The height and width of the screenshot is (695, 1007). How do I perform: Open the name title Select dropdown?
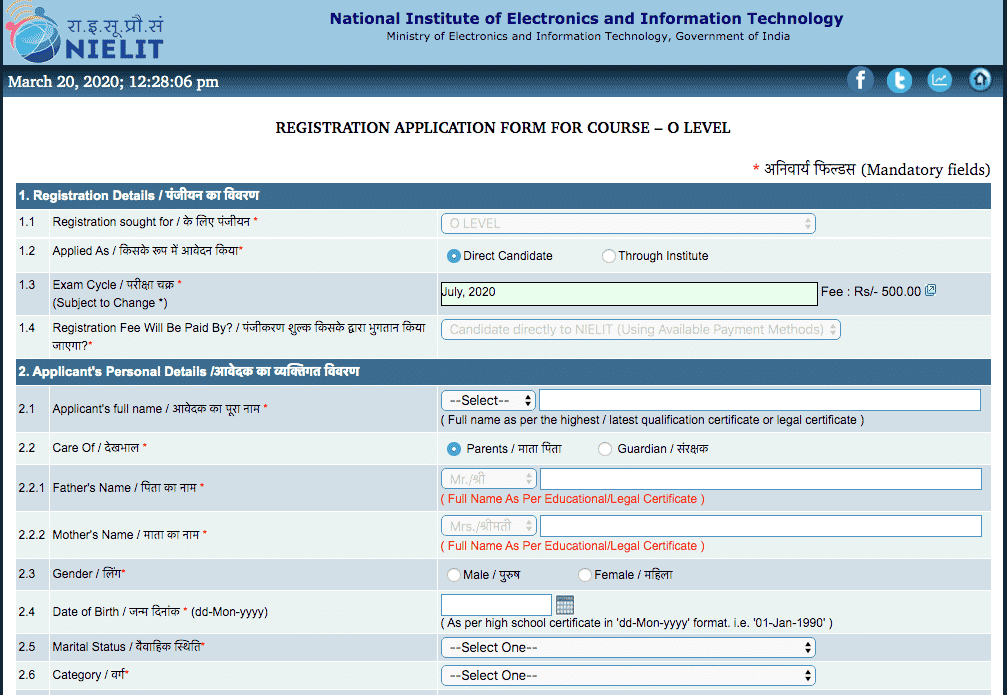pos(487,399)
